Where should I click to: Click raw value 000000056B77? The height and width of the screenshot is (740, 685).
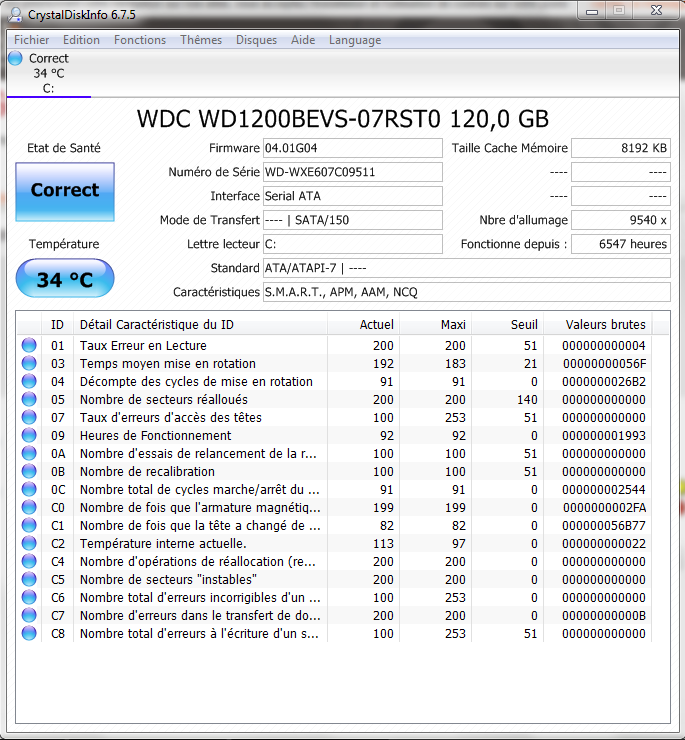[x=604, y=525]
